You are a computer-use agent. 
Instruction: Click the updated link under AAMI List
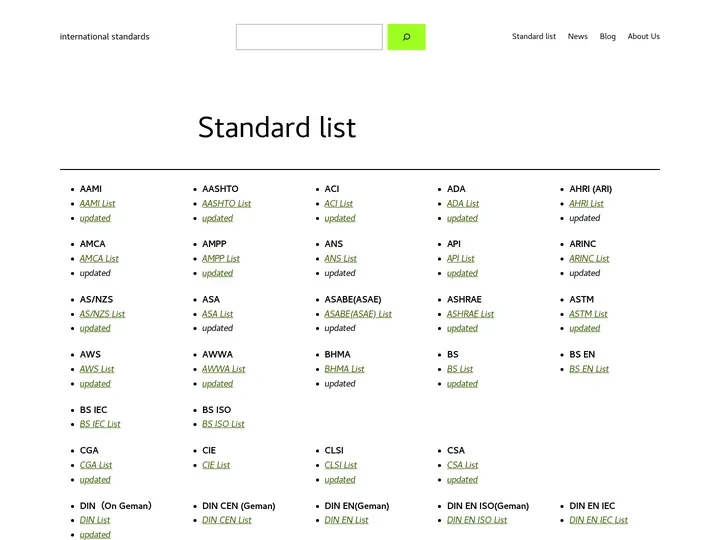click(95, 218)
